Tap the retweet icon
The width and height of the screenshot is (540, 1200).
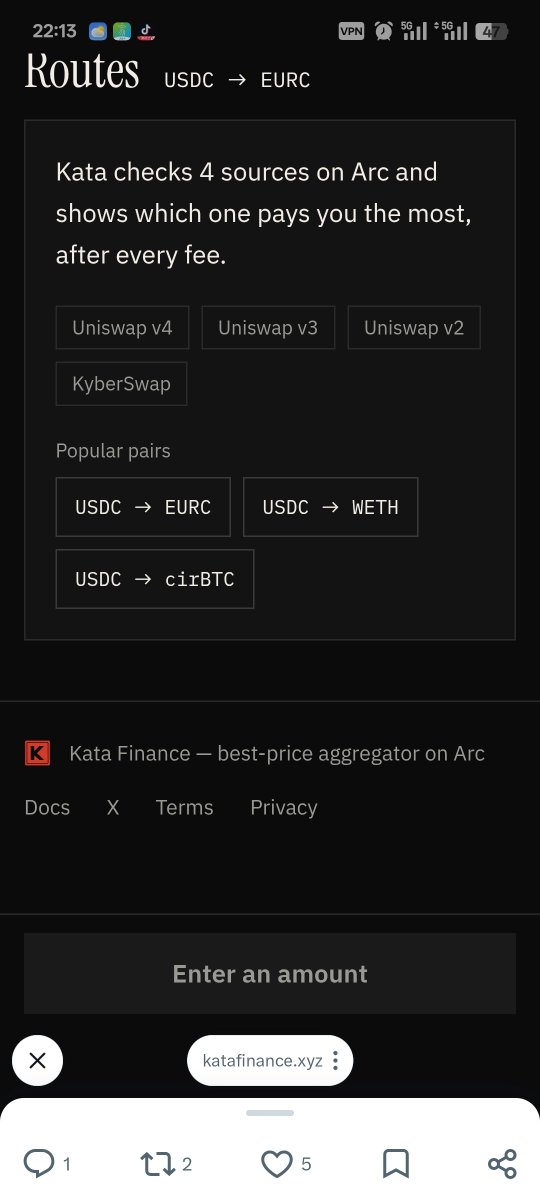click(158, 1163)
